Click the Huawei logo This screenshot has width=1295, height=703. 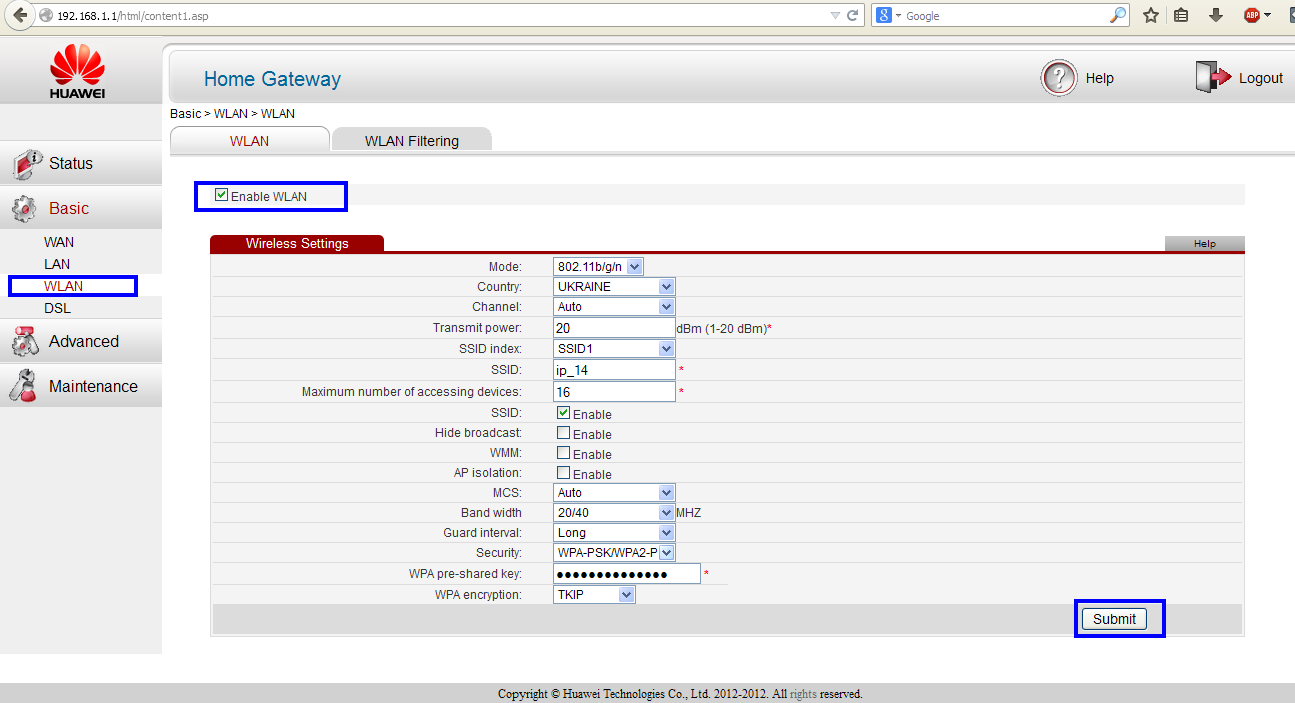click(78, 71)
